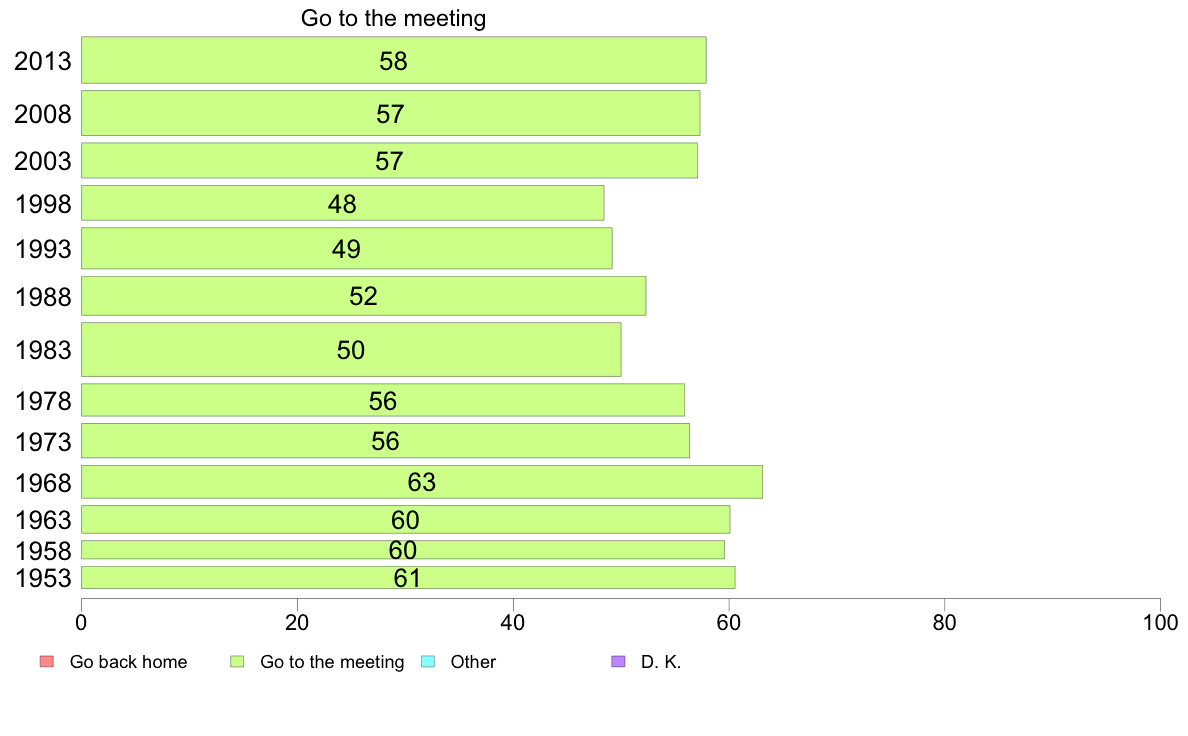Click the 1983 bar showing 50
The width and height of the screenshot is (1188, 736).
click(x=352, y=349)
